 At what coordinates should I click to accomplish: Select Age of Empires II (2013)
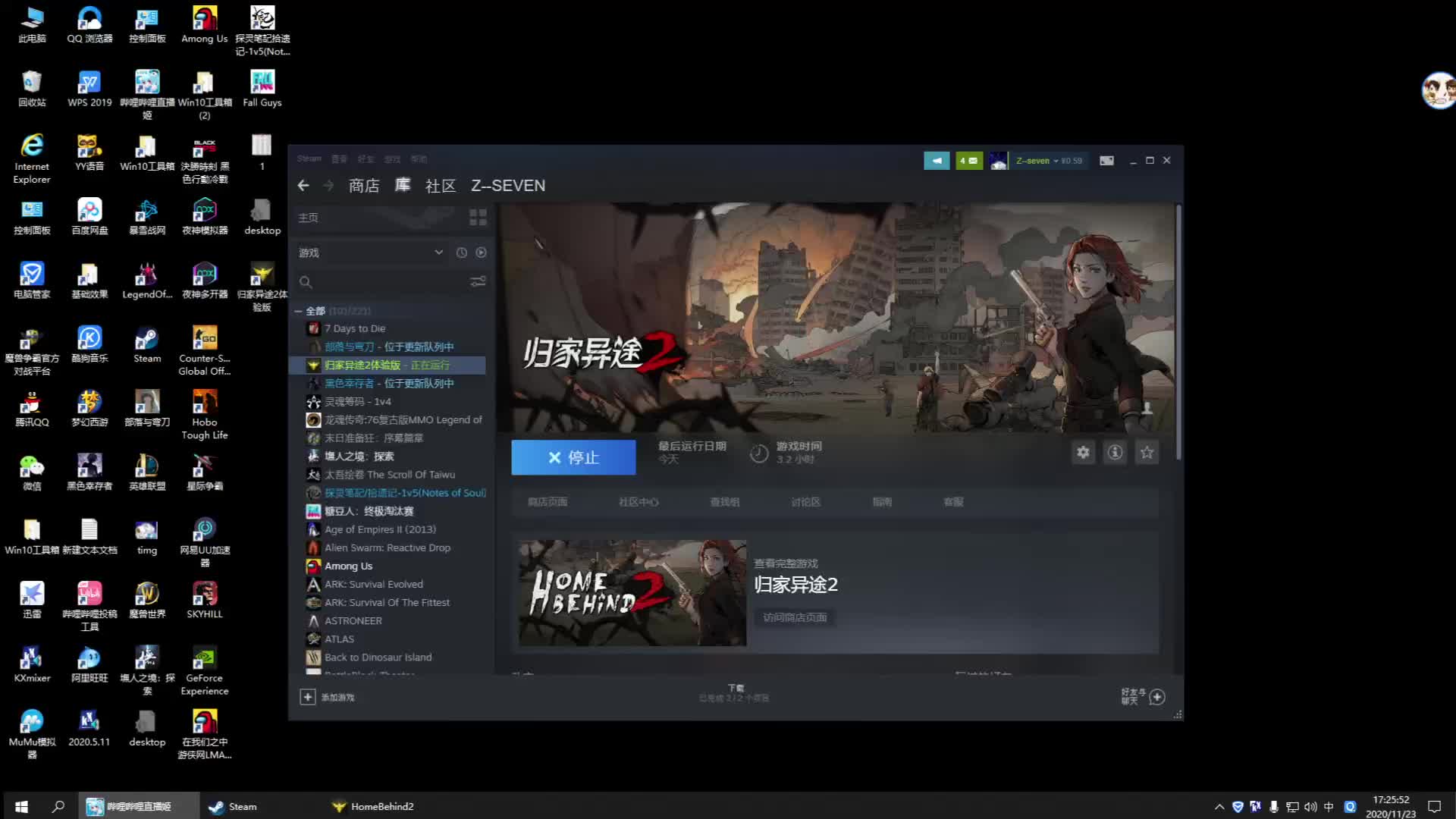380,529
